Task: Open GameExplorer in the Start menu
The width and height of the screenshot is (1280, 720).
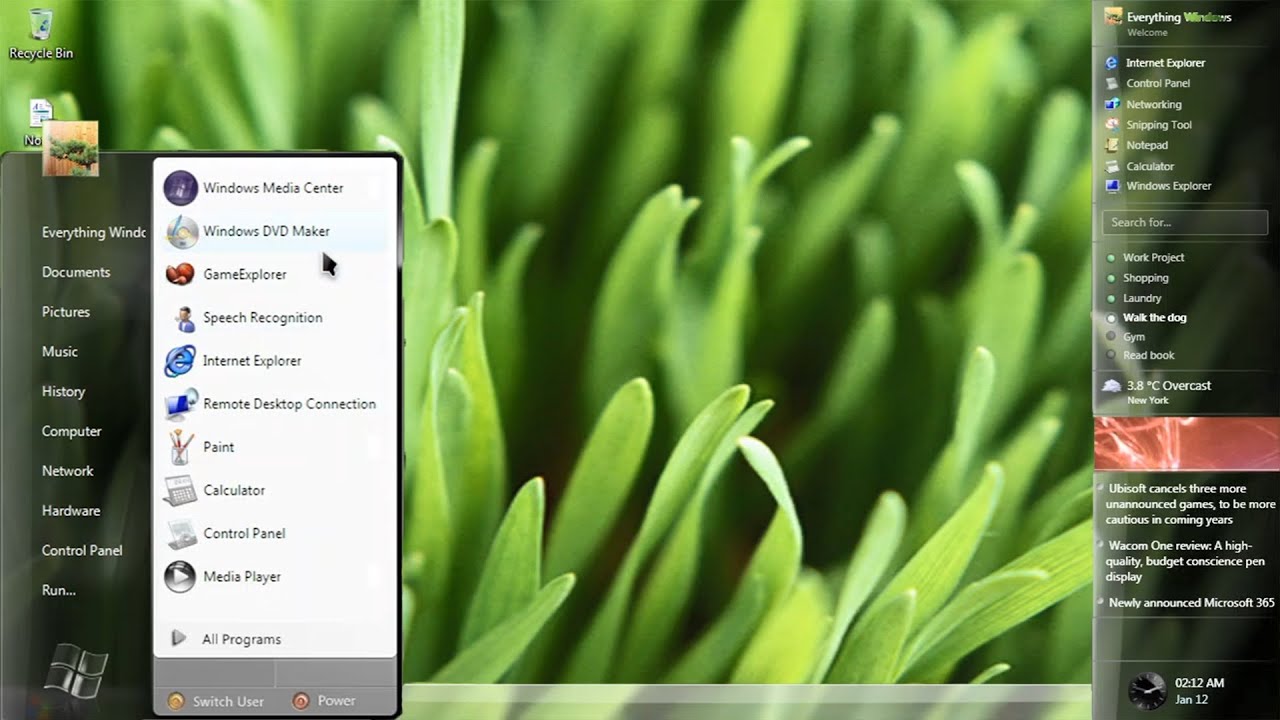Action: (x=274, y=274)
